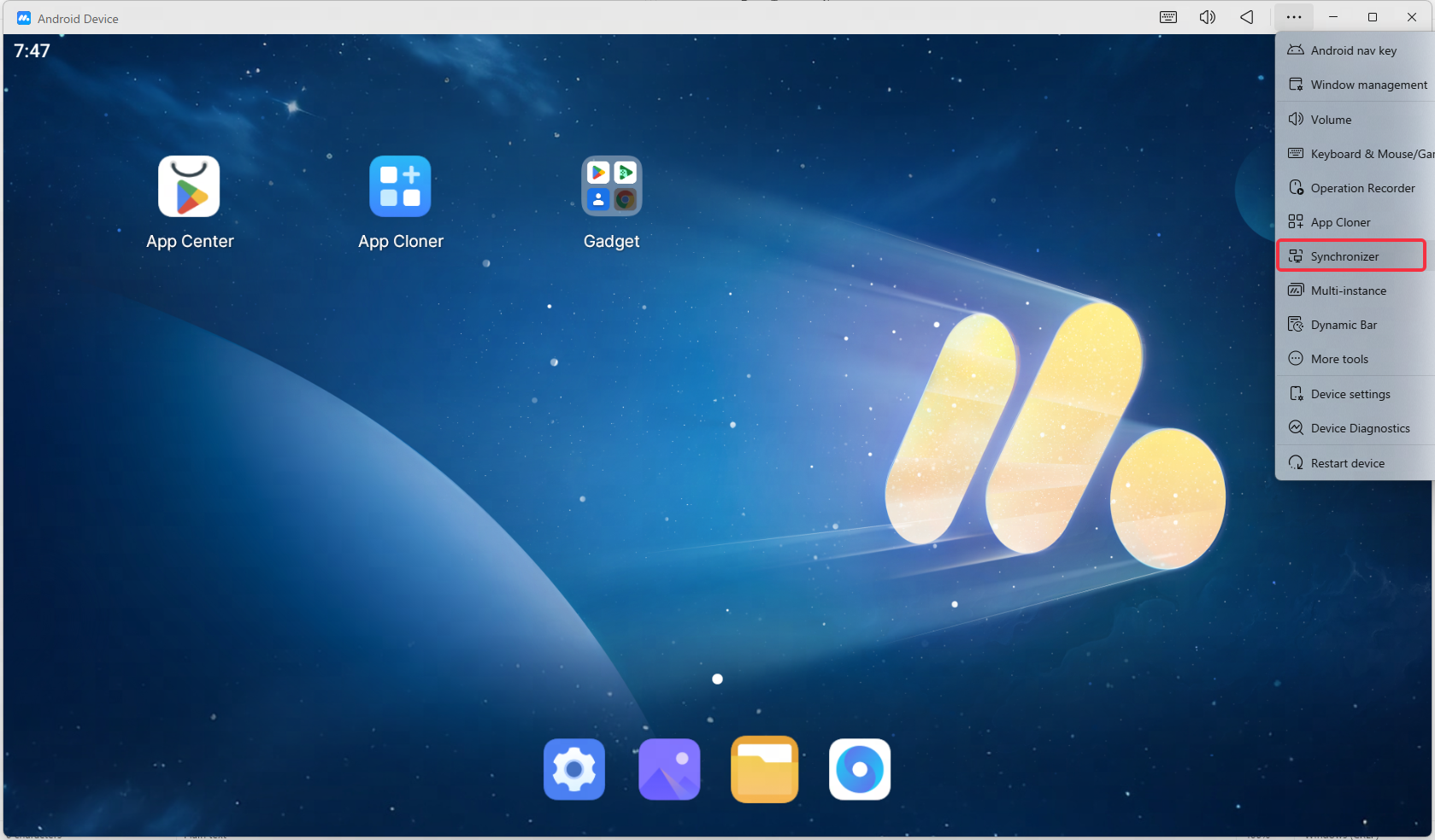Launch the App Cloner app icon

click(400, 186)
